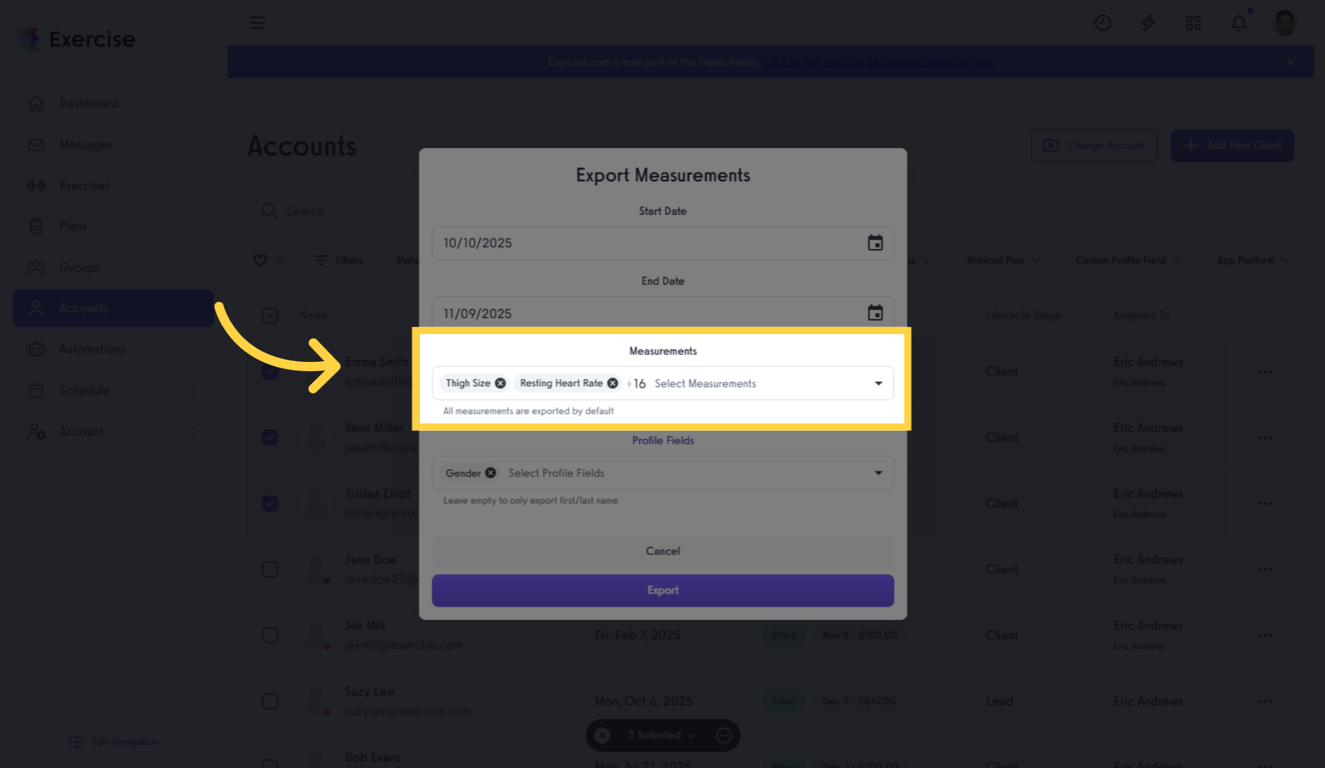Open the End Date calendar picker
1325x768 pixels.
(x=875, y=312)
